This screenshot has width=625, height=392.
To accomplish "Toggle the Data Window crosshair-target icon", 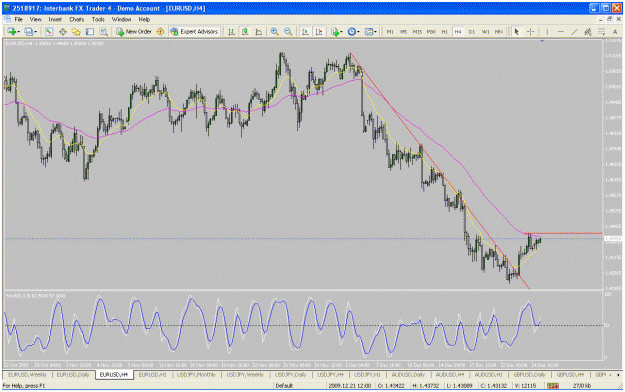I will coord(63,32).
